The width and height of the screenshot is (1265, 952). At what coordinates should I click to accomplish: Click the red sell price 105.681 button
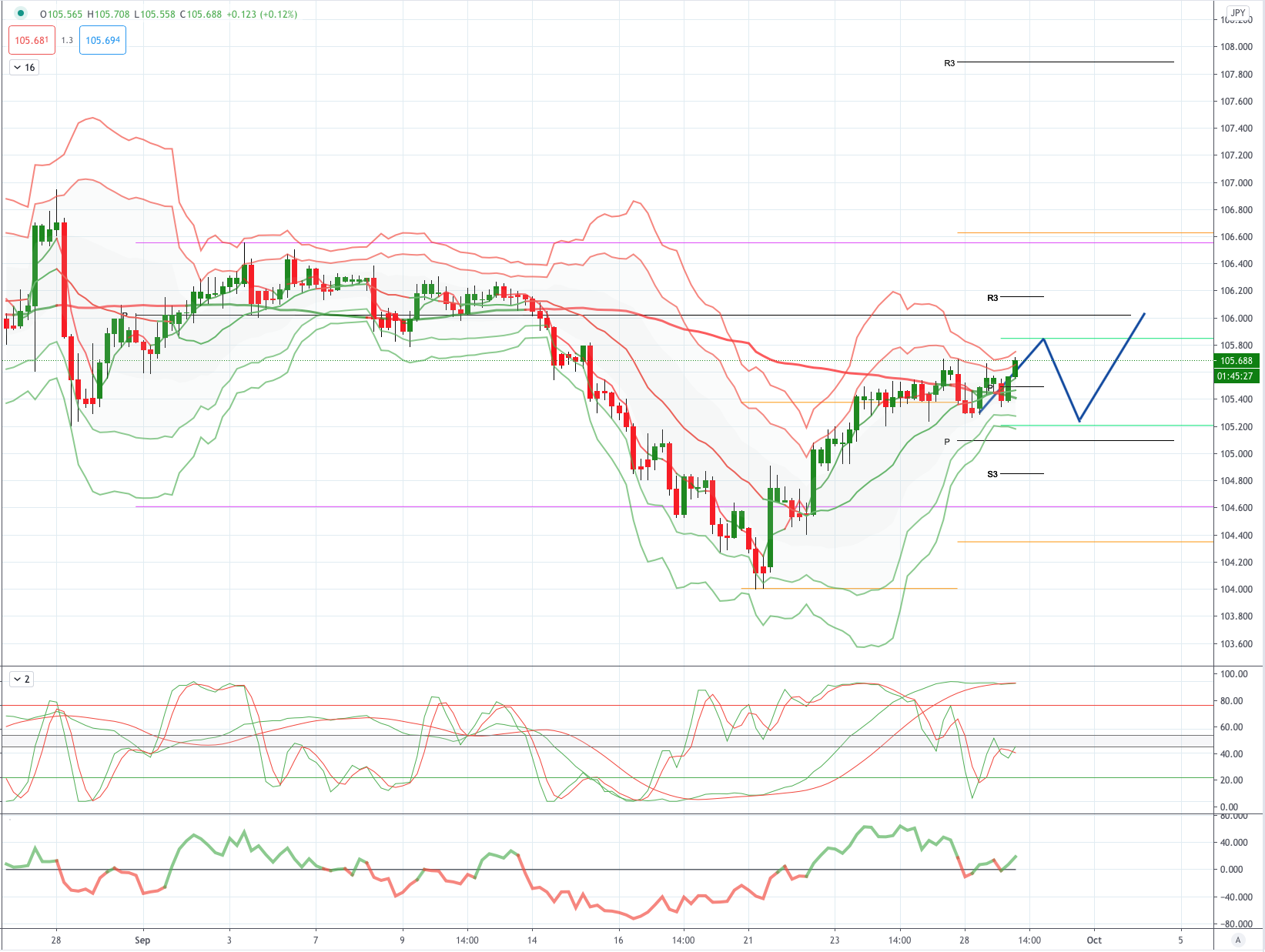[32, 41]
